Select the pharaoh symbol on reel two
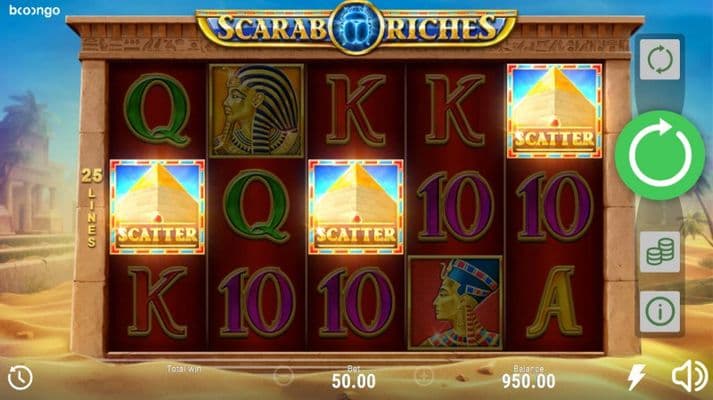The image size is (713, 400). [x=256, y=110]
